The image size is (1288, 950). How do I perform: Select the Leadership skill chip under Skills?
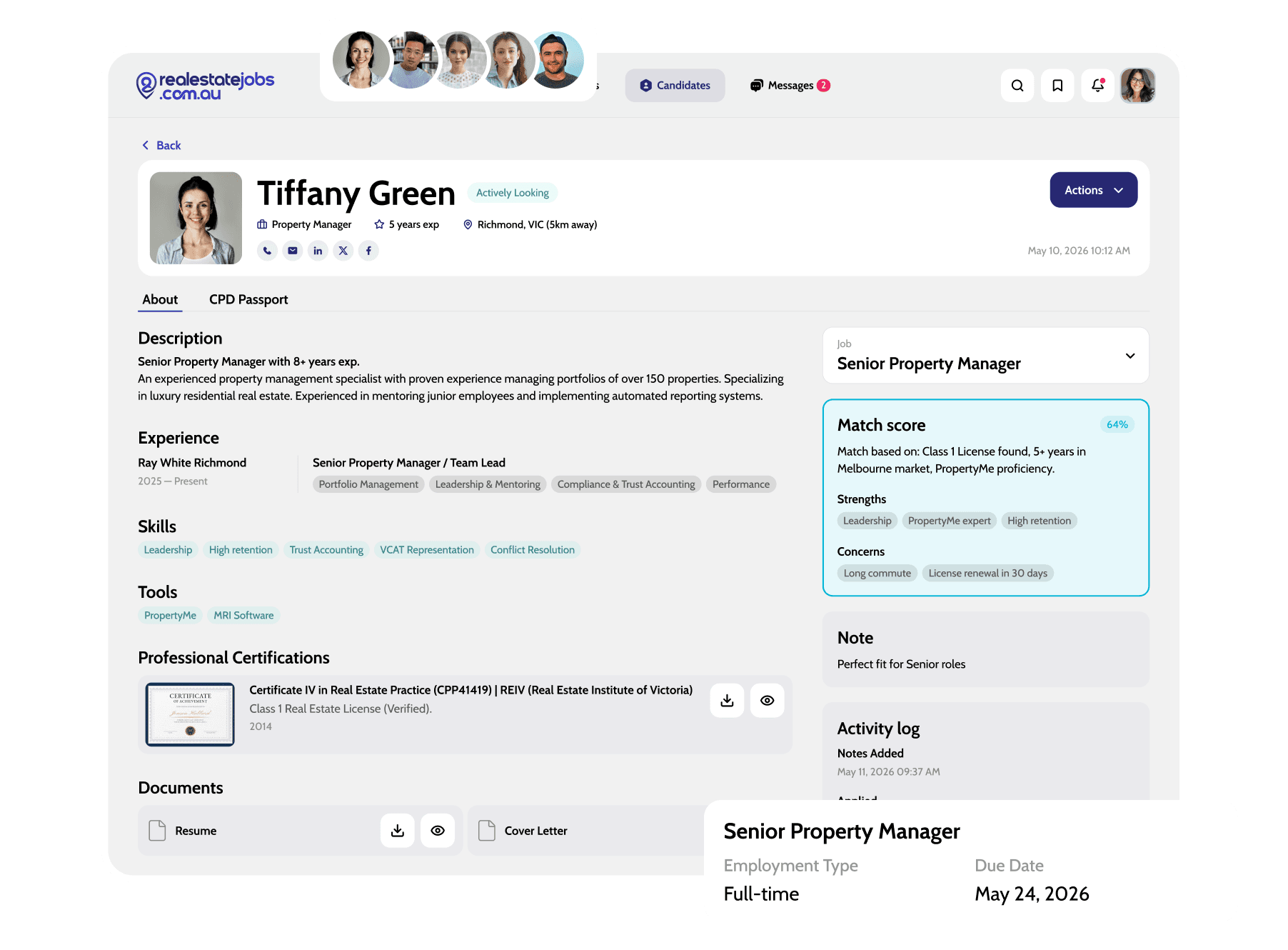click(x=168, y=550)
